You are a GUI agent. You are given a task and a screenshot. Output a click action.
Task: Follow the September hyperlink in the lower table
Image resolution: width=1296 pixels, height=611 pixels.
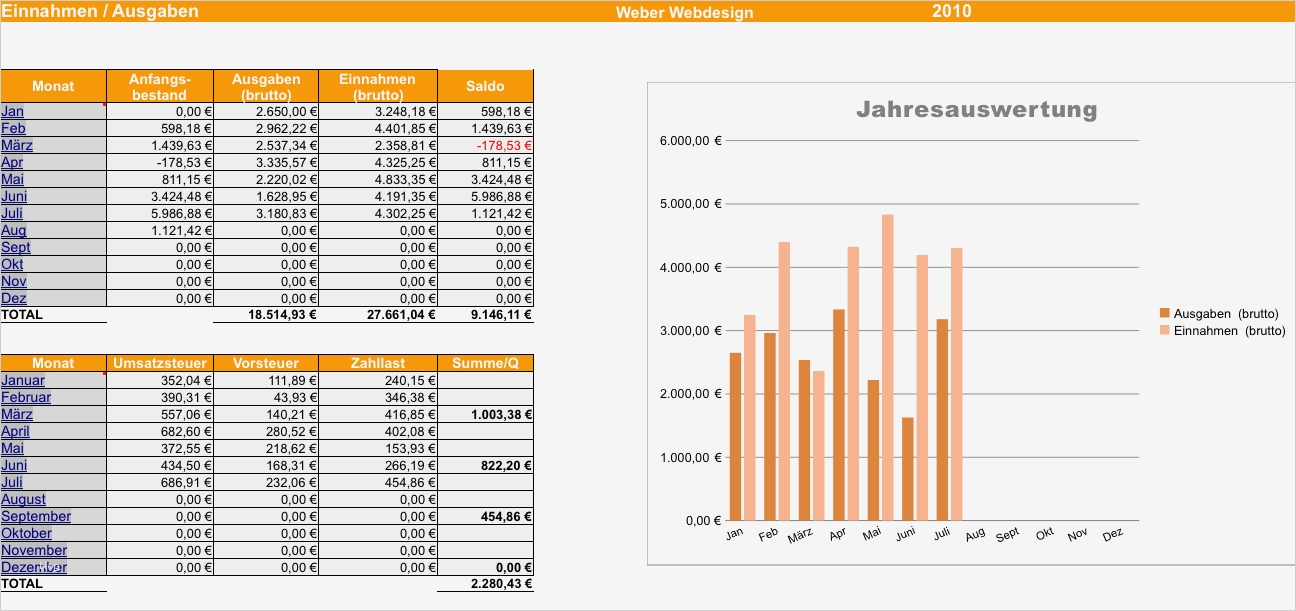36,516
